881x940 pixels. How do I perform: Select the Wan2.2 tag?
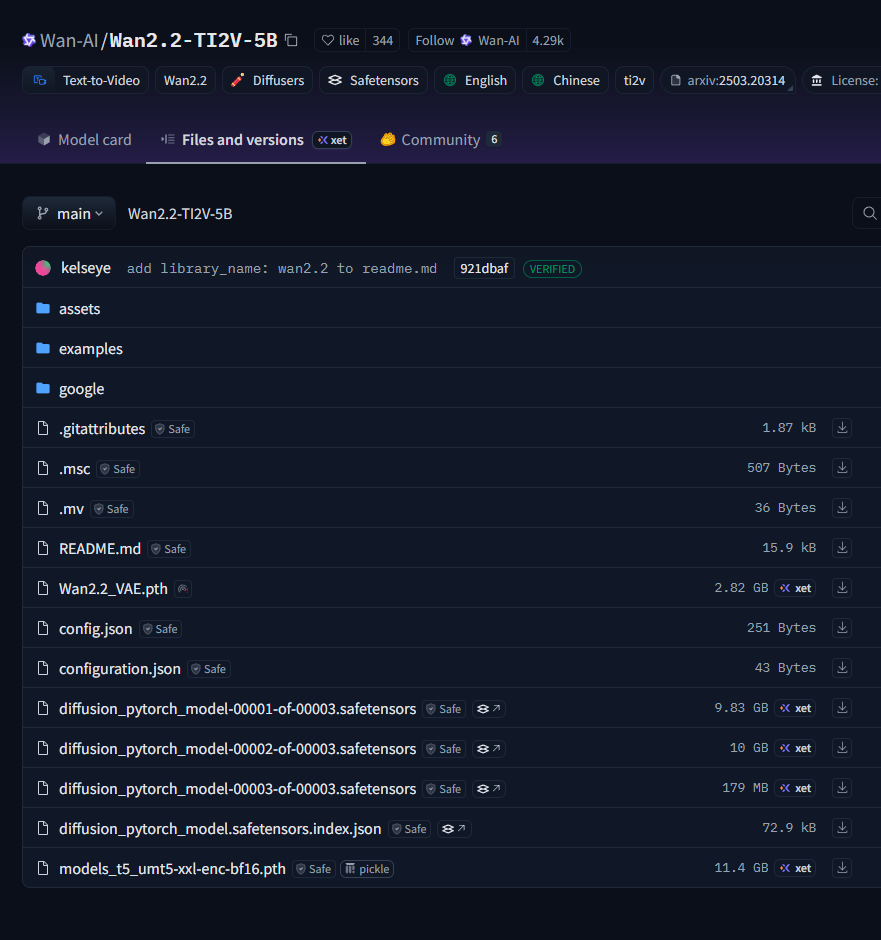point(185,80)
